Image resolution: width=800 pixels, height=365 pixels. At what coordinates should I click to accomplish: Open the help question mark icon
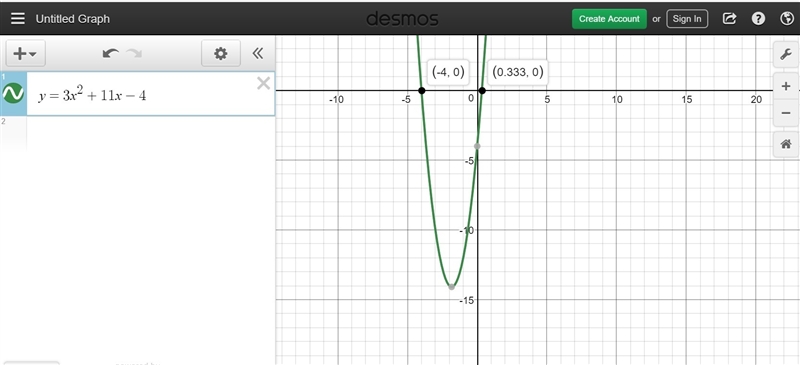(x=758, y=19)
